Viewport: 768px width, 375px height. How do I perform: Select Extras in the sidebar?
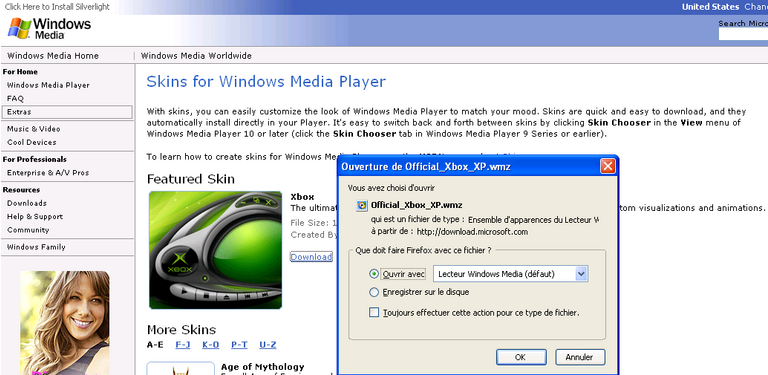67,112
